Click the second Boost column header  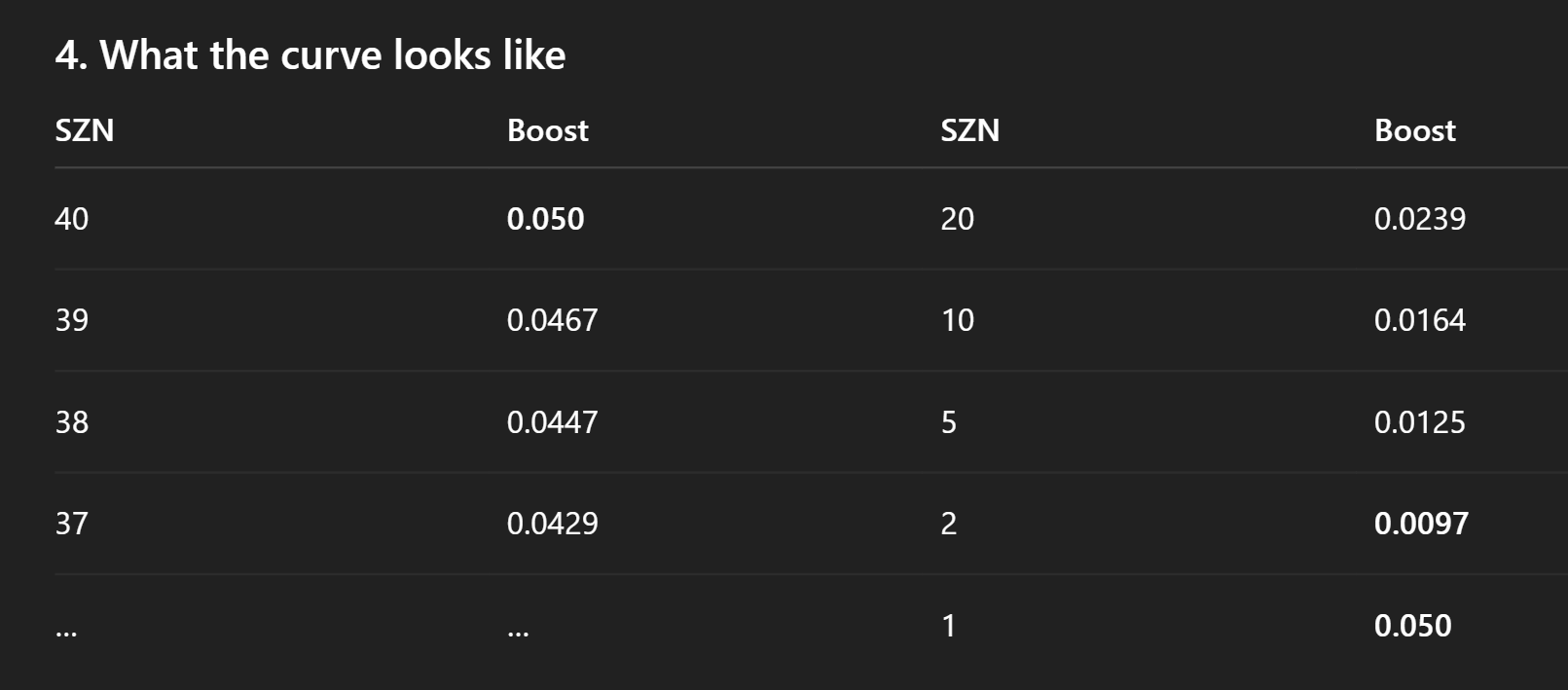(1415, 130)
